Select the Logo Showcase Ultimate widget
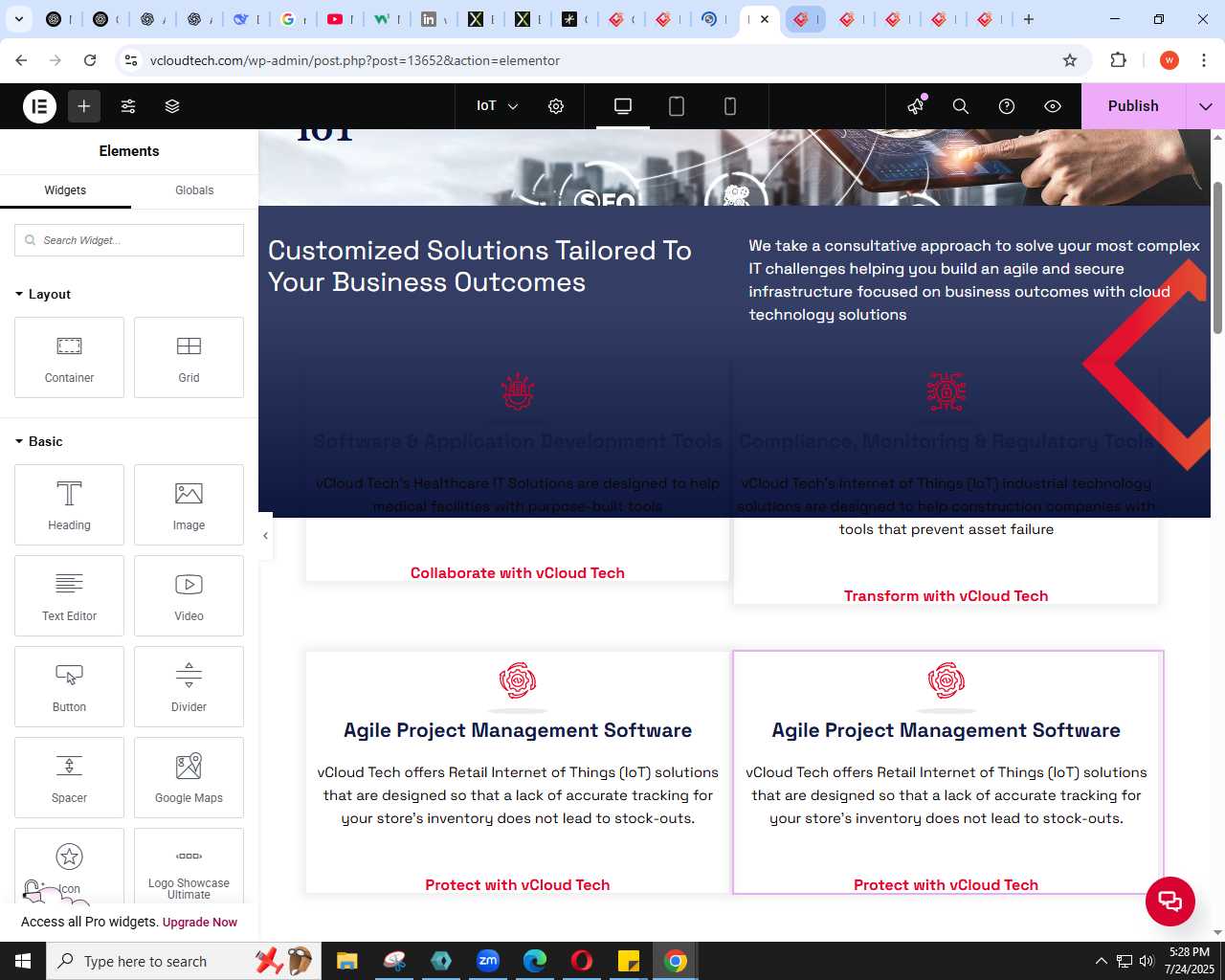Viewport: 1225px width, 980px height. (189, 866)
